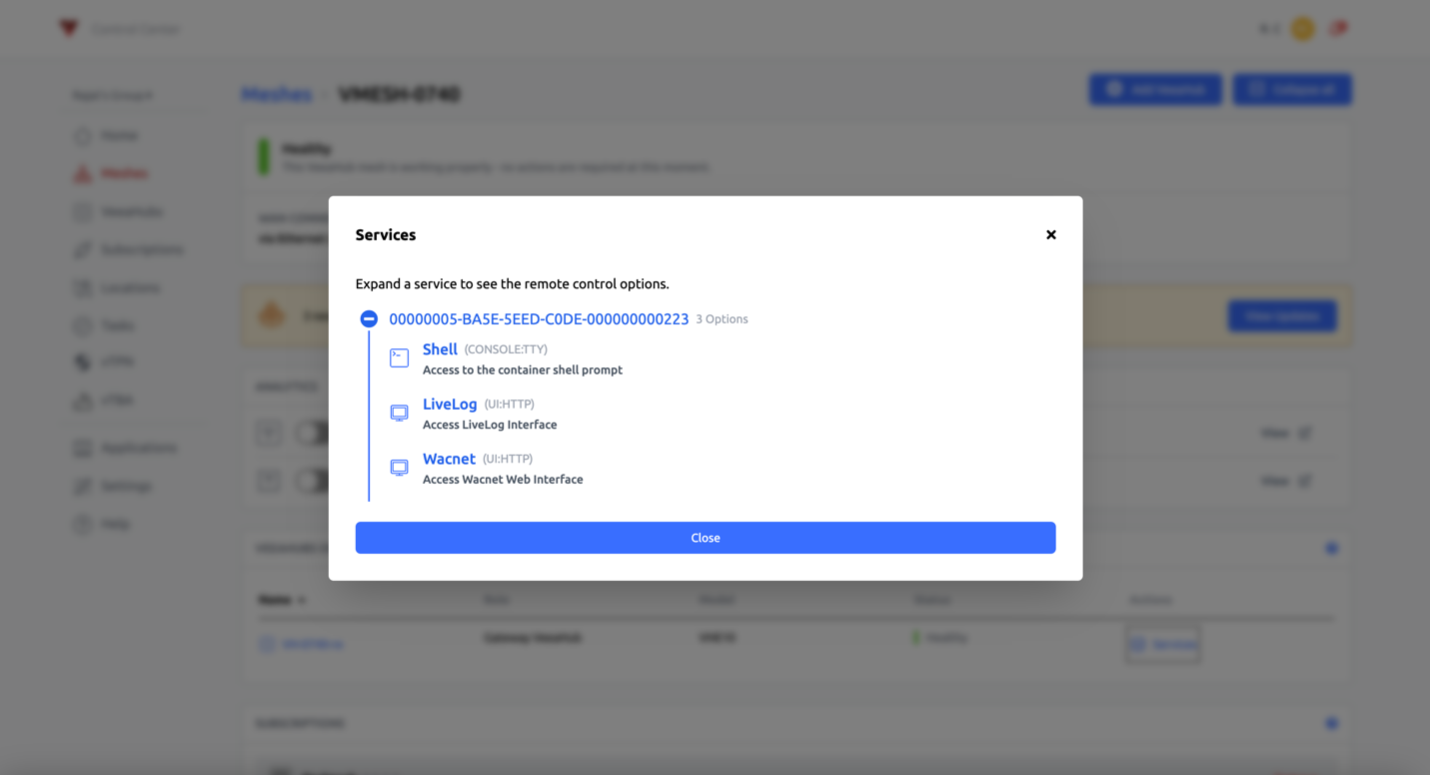The height and width of the screenshot is (779, 1430).
Task: Select the '(CONSOLE:TTY)' label next to Shell
Action: point(506,350)
